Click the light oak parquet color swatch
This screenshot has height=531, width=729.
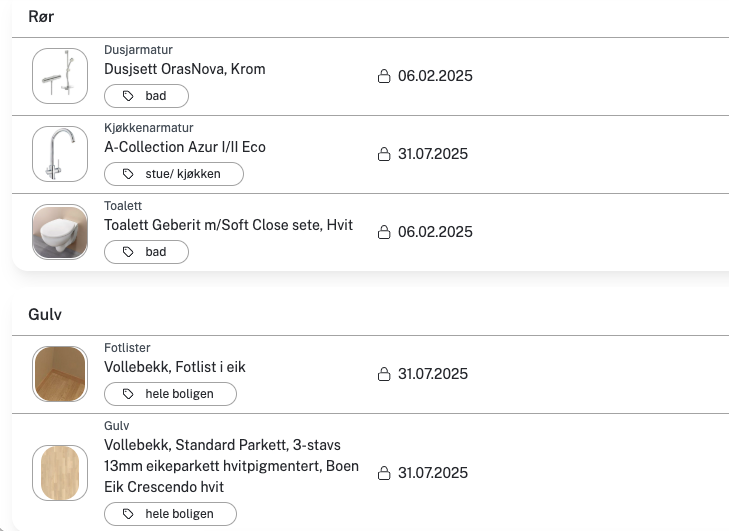click(60, 473)
